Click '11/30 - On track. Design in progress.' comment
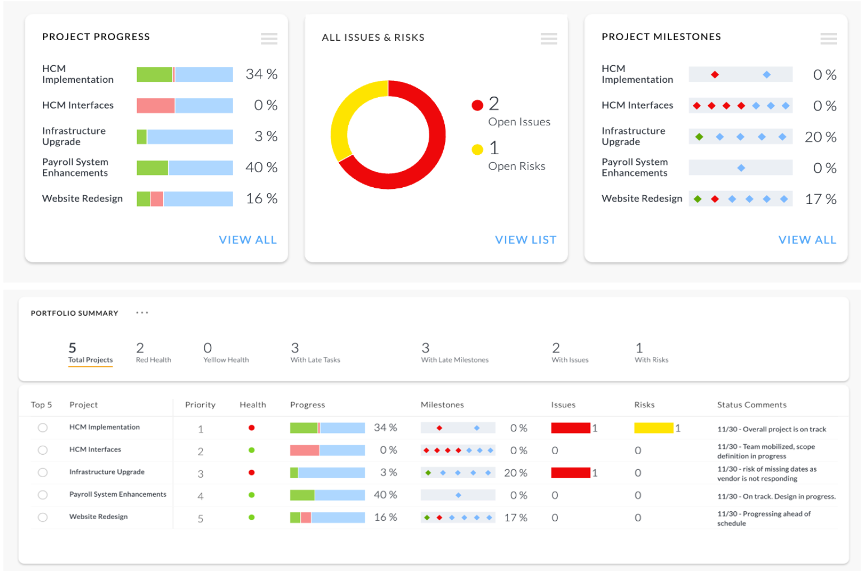This screenshot has width=864, height=572. pyautogui.click(x=776, y=496)
